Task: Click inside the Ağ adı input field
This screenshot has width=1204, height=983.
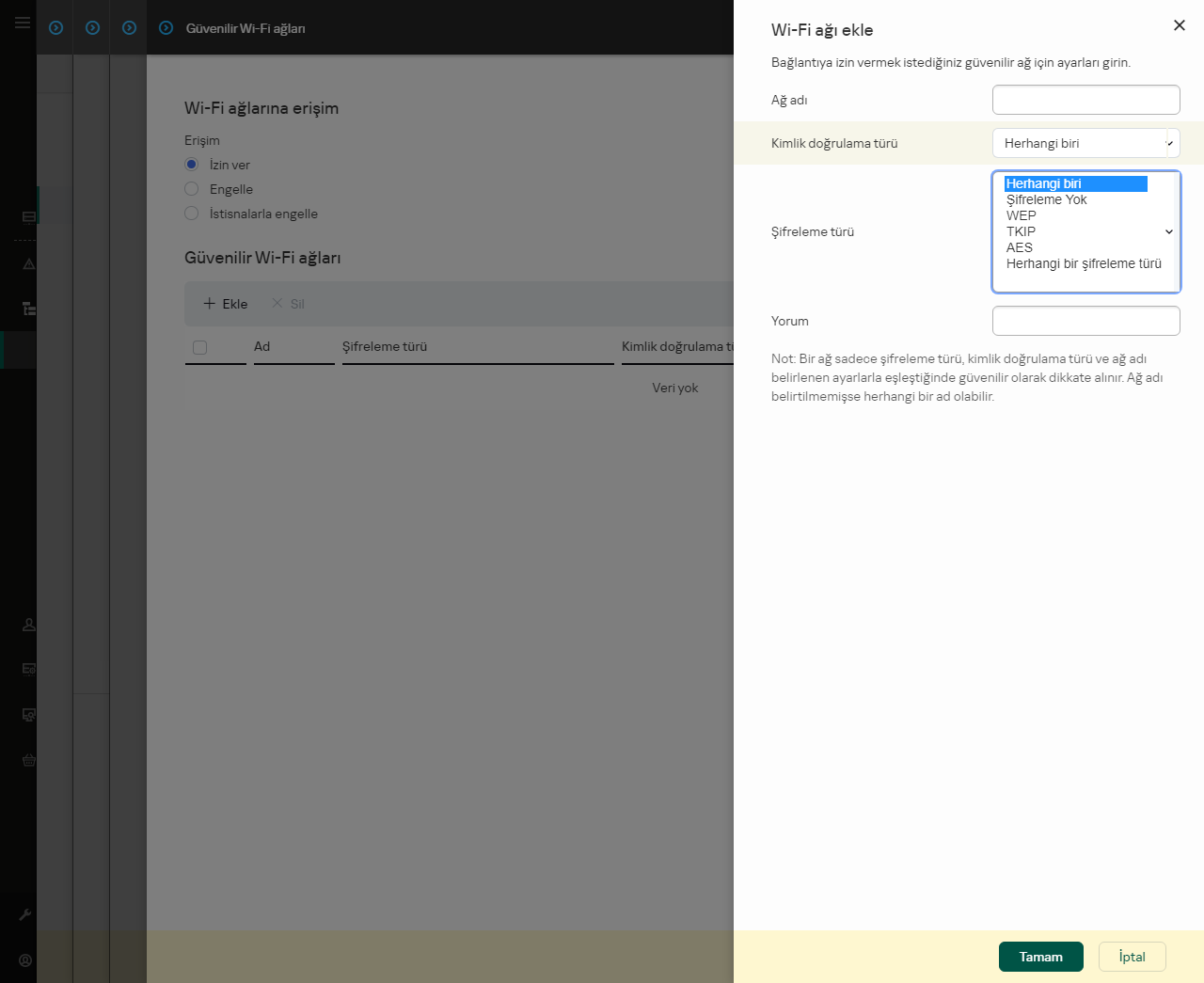Action: pos(1086,100)
